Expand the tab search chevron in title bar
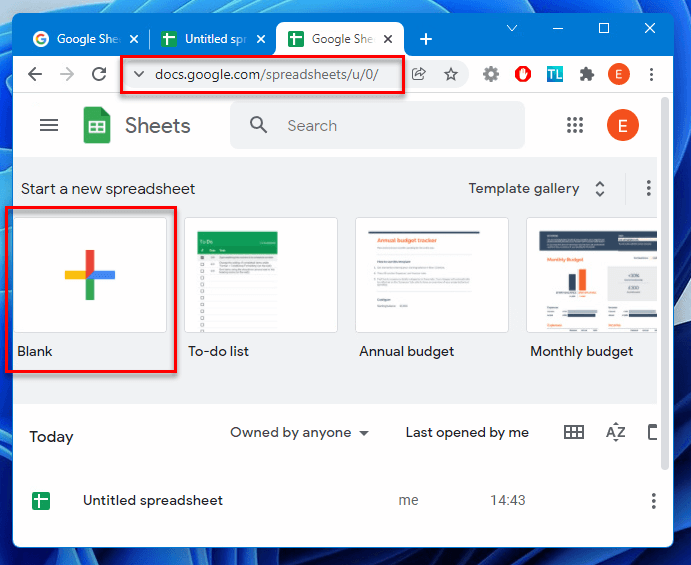The width and height of the screenshot is (691, 565). point(512,28)
